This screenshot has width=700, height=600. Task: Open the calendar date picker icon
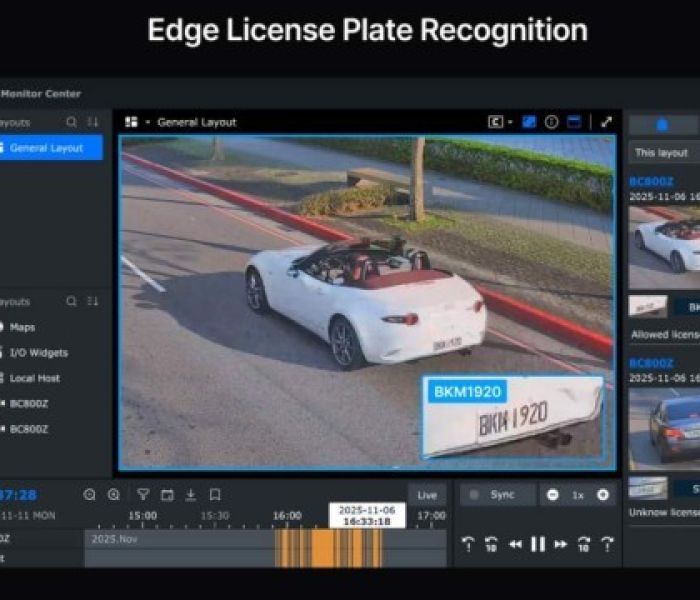[x=167, y=494]
